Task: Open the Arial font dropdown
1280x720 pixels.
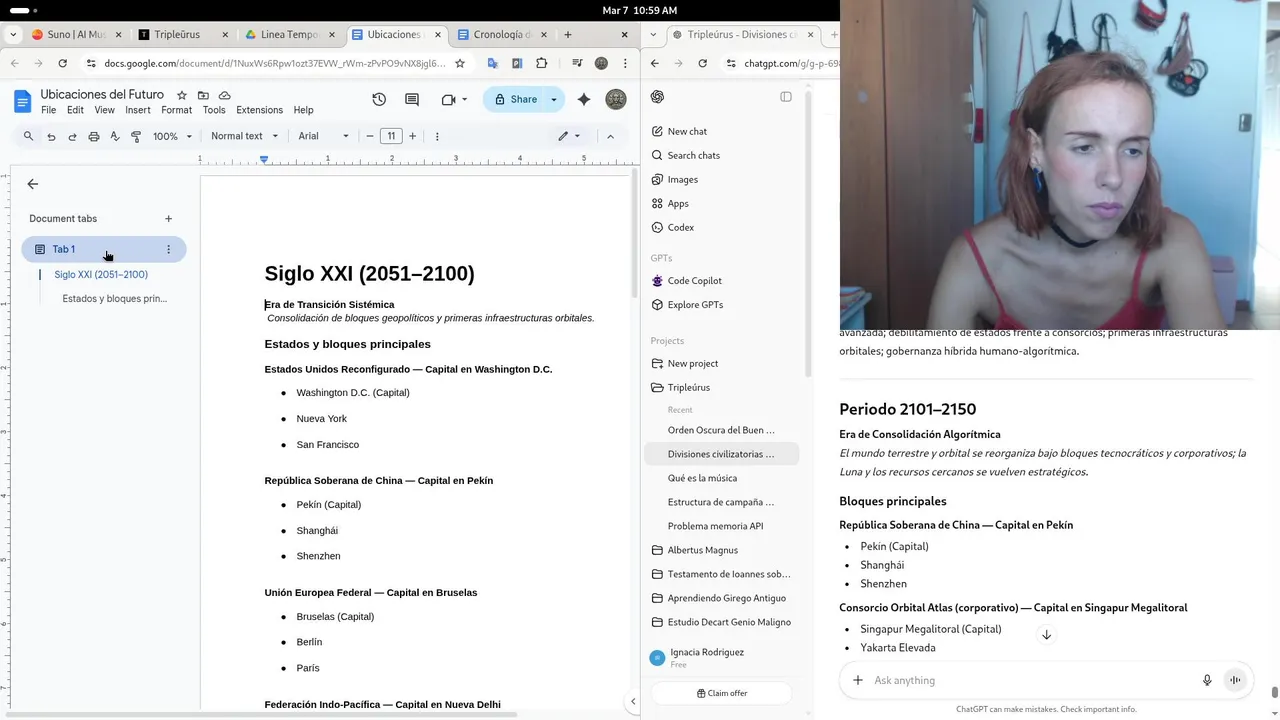Action: (x=323, y=136)
